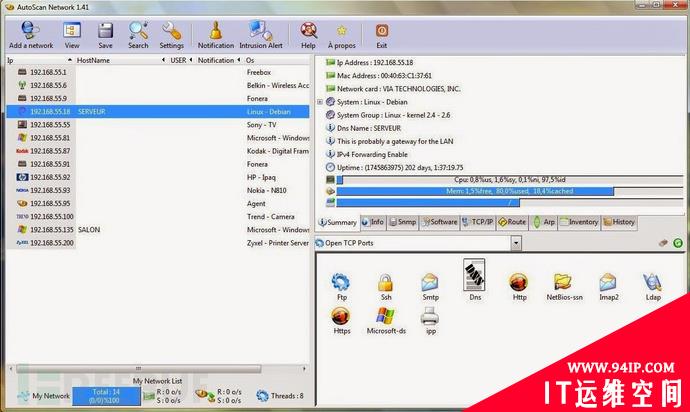Open Help from the toolbar
The image size is (690, 412).
[308, 34]
